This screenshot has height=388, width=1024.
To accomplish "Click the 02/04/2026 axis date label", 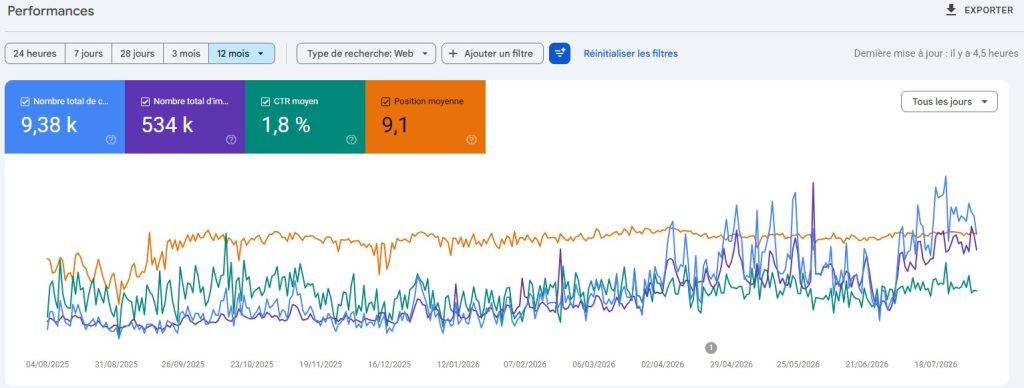I will point(662,364).
